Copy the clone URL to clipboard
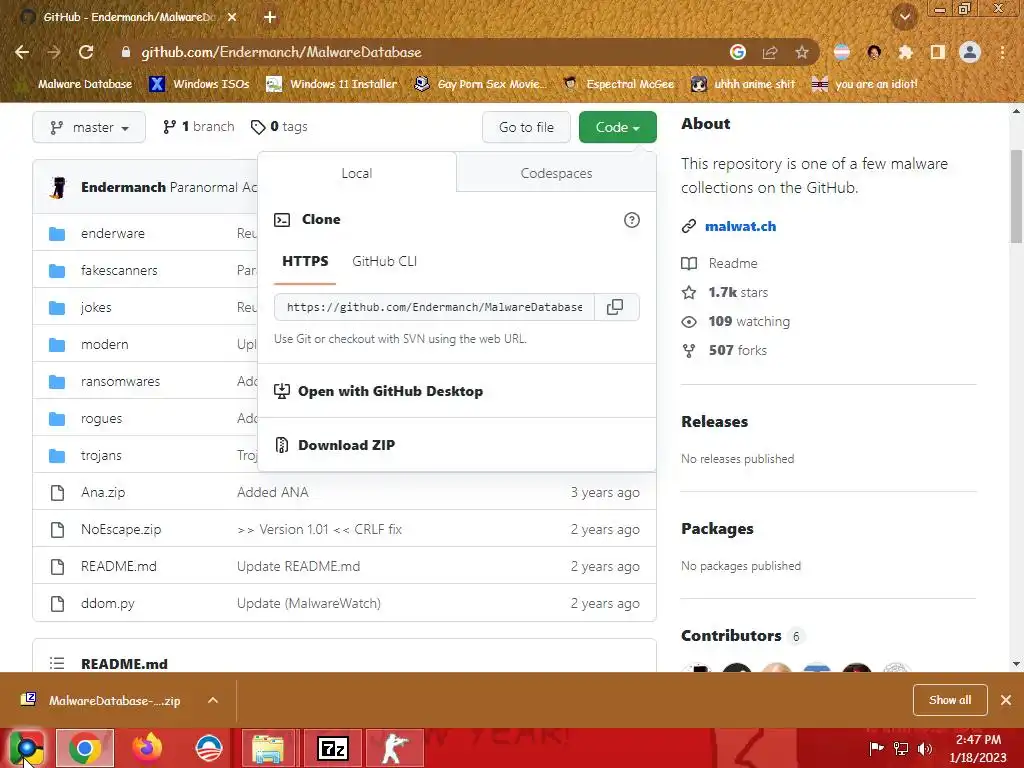1024x768 pixels. [x=615, y=307]
